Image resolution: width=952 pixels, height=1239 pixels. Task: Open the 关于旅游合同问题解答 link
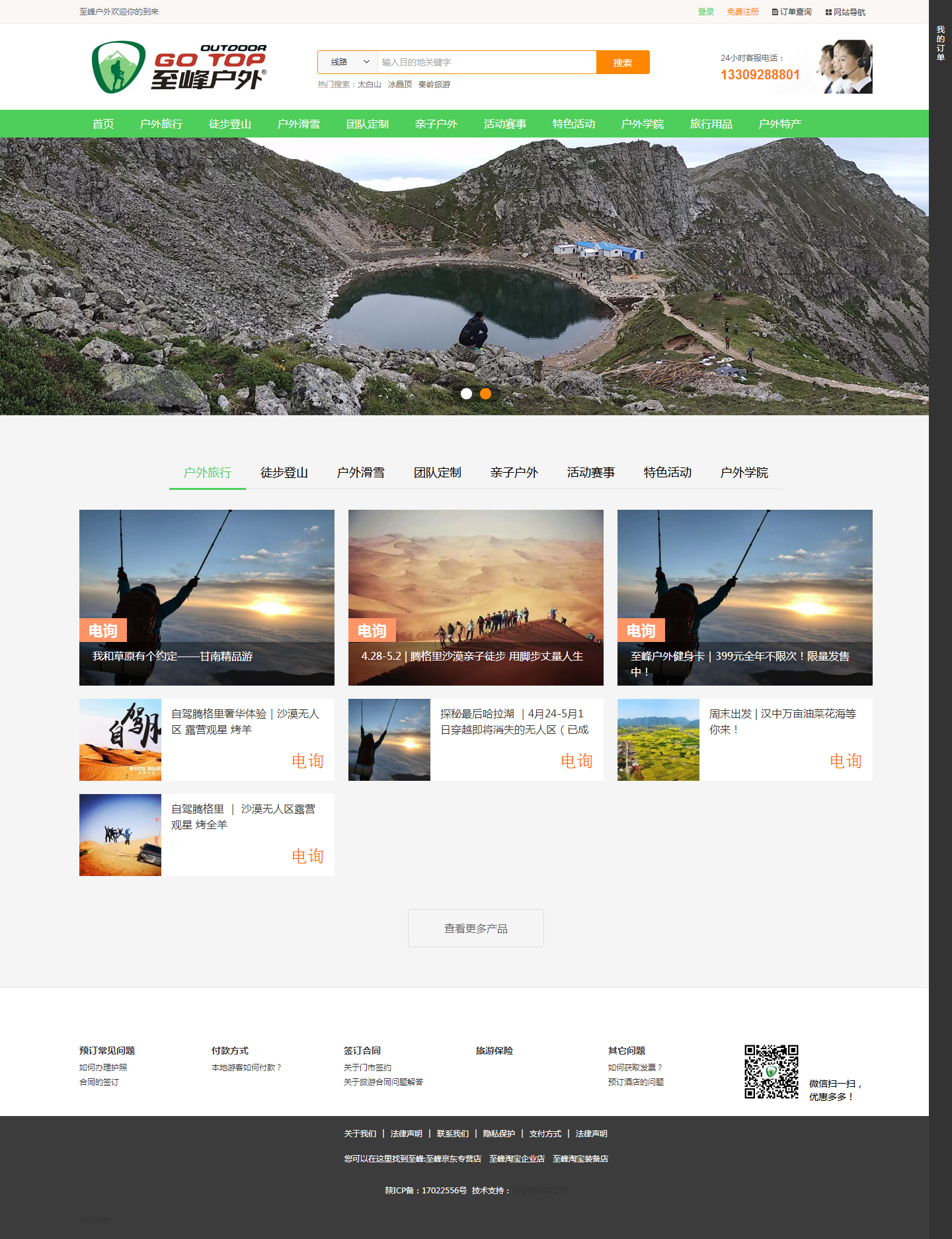[x=383, y=1082]
